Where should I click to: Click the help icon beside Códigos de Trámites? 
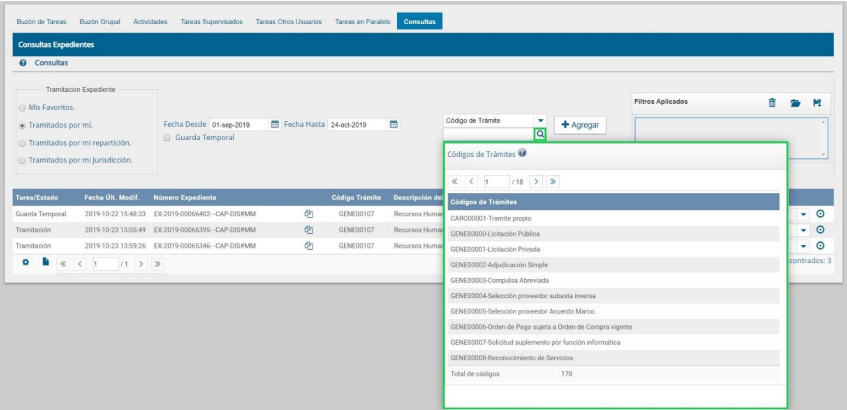[x=523, y=154]
